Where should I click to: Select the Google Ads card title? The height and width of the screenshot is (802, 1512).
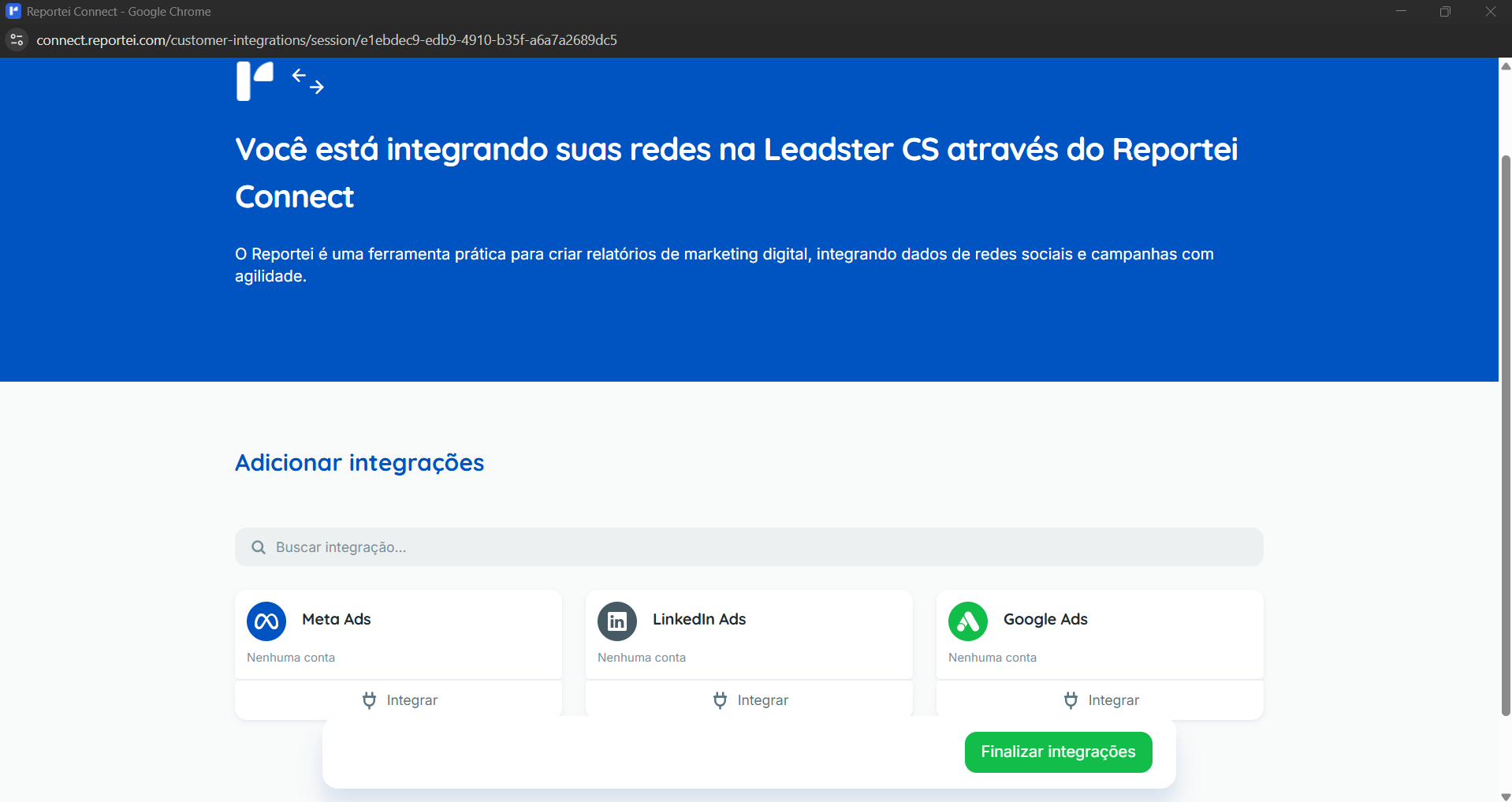[1045, 620]
